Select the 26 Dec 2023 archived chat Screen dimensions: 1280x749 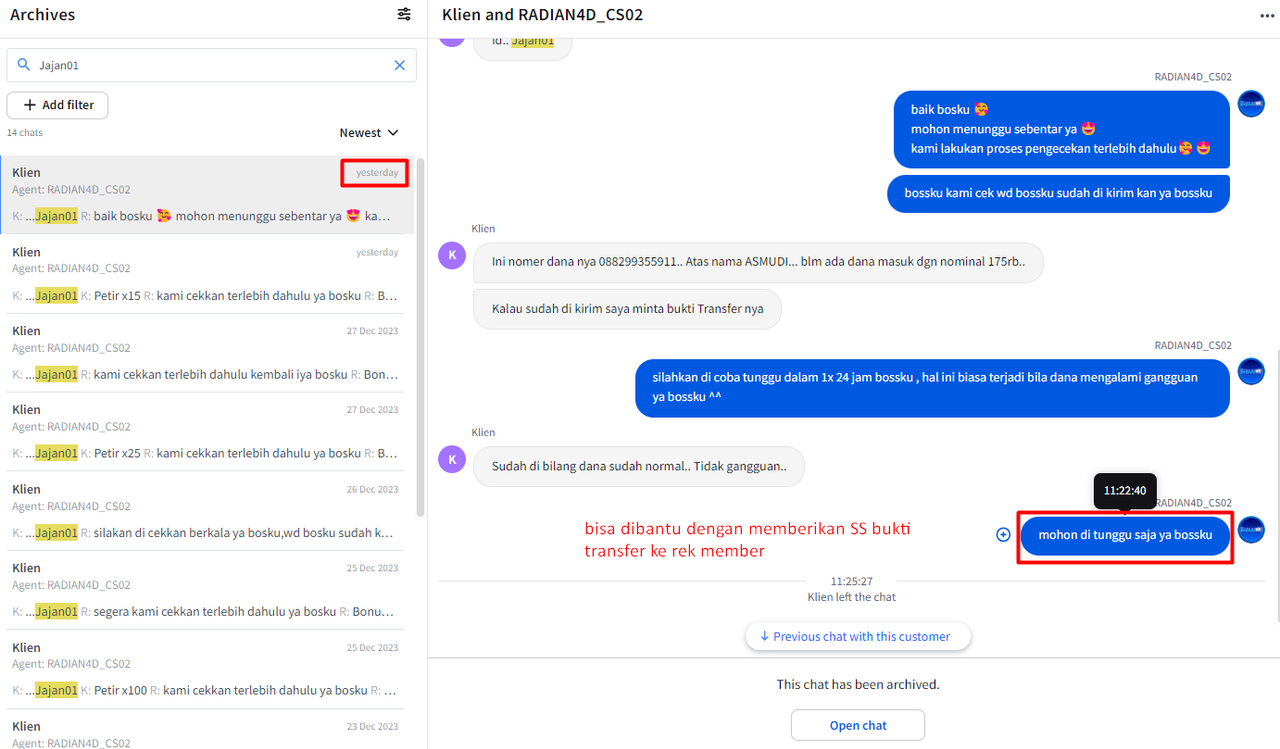200,508
